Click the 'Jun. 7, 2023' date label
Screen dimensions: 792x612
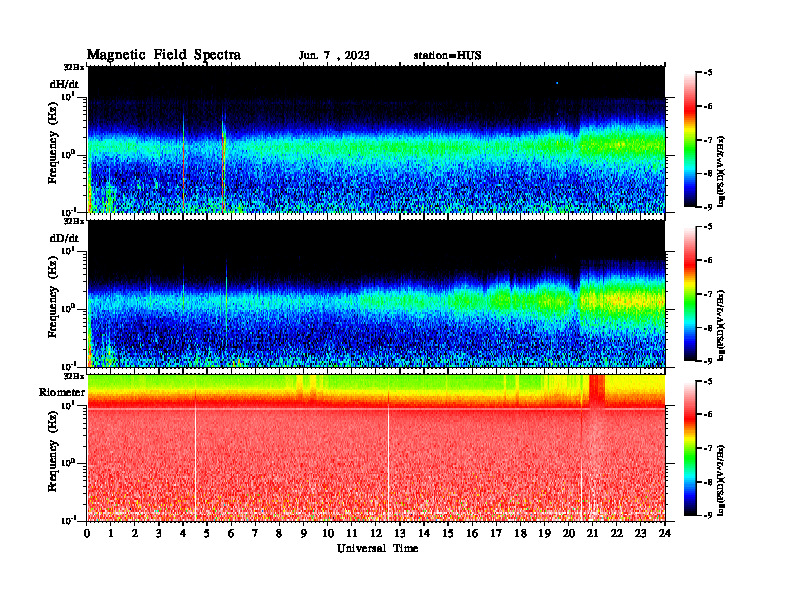(x=334, y=56)
